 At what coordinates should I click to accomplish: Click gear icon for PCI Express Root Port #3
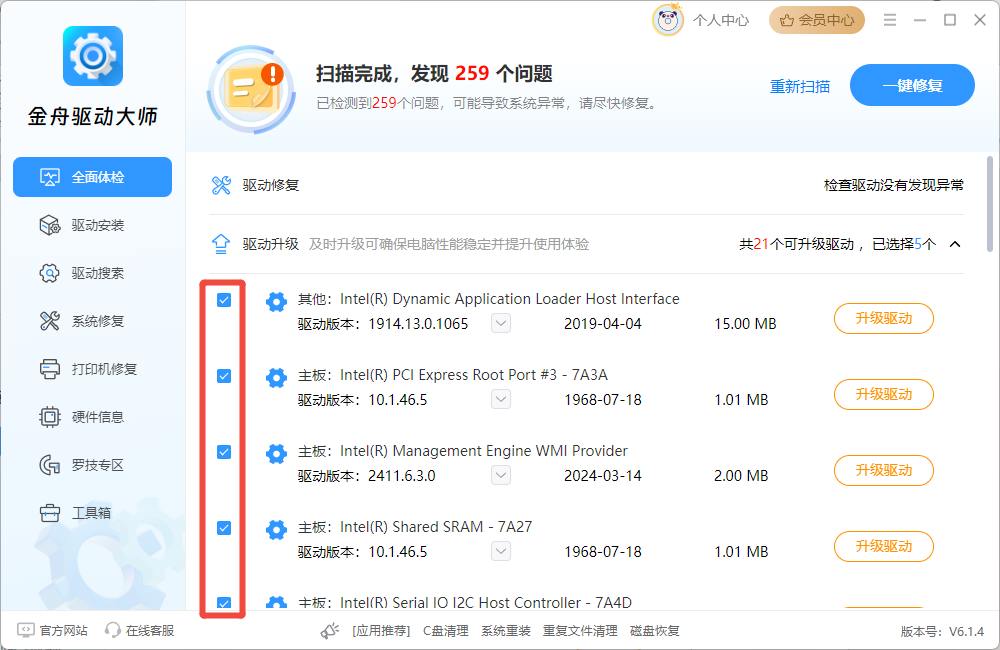click(x=276, y=378)
